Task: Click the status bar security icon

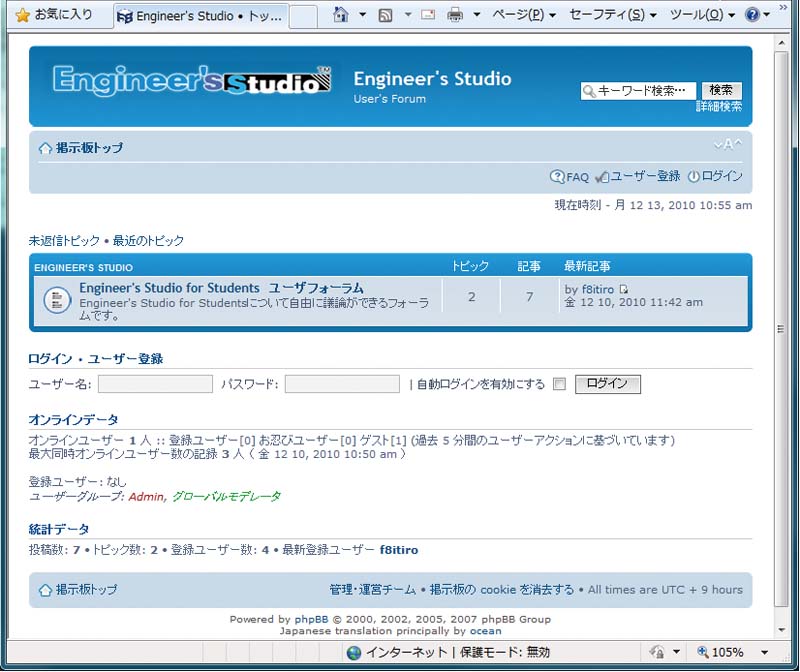Action: pyautogui.click(x=658, y=652)
